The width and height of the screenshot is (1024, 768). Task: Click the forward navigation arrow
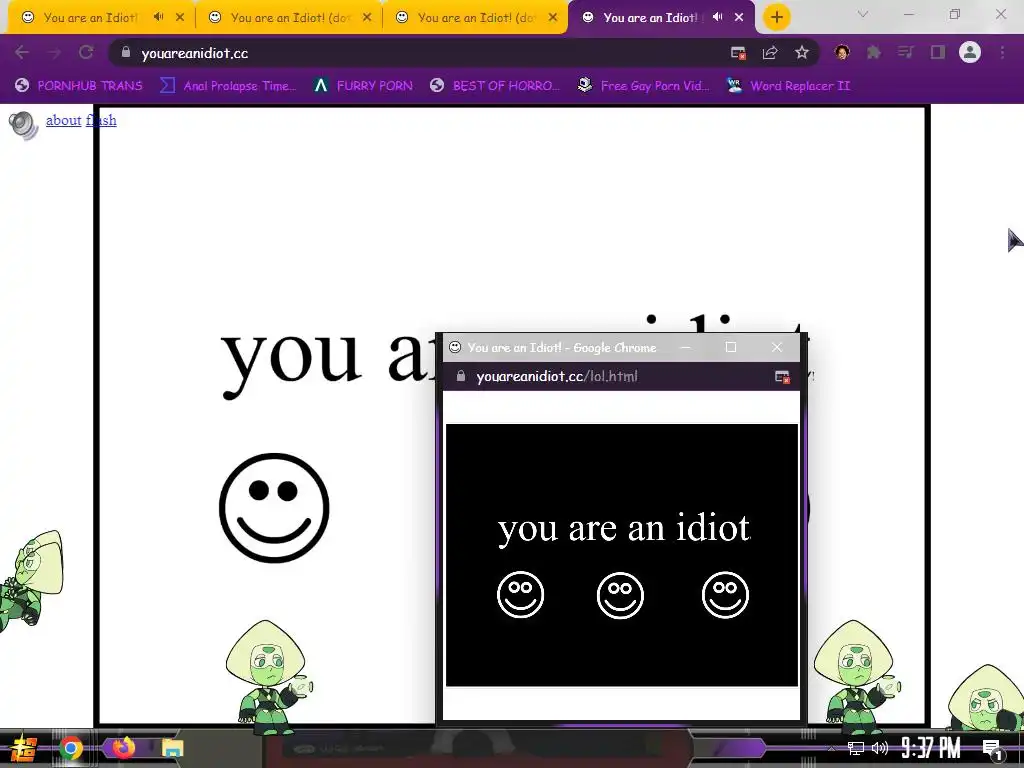pos(54,53)
